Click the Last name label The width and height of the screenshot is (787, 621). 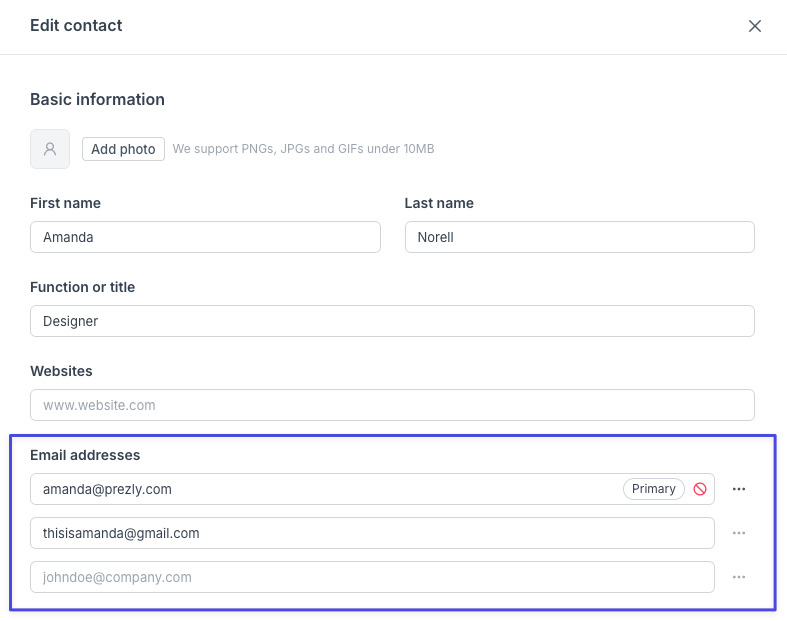tap(439, 203)
